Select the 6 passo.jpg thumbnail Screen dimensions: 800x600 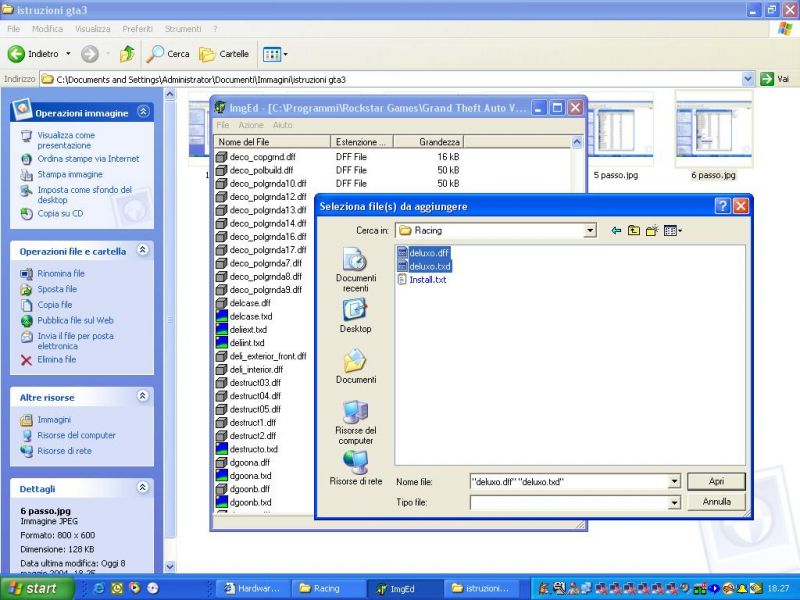[713, 130]
